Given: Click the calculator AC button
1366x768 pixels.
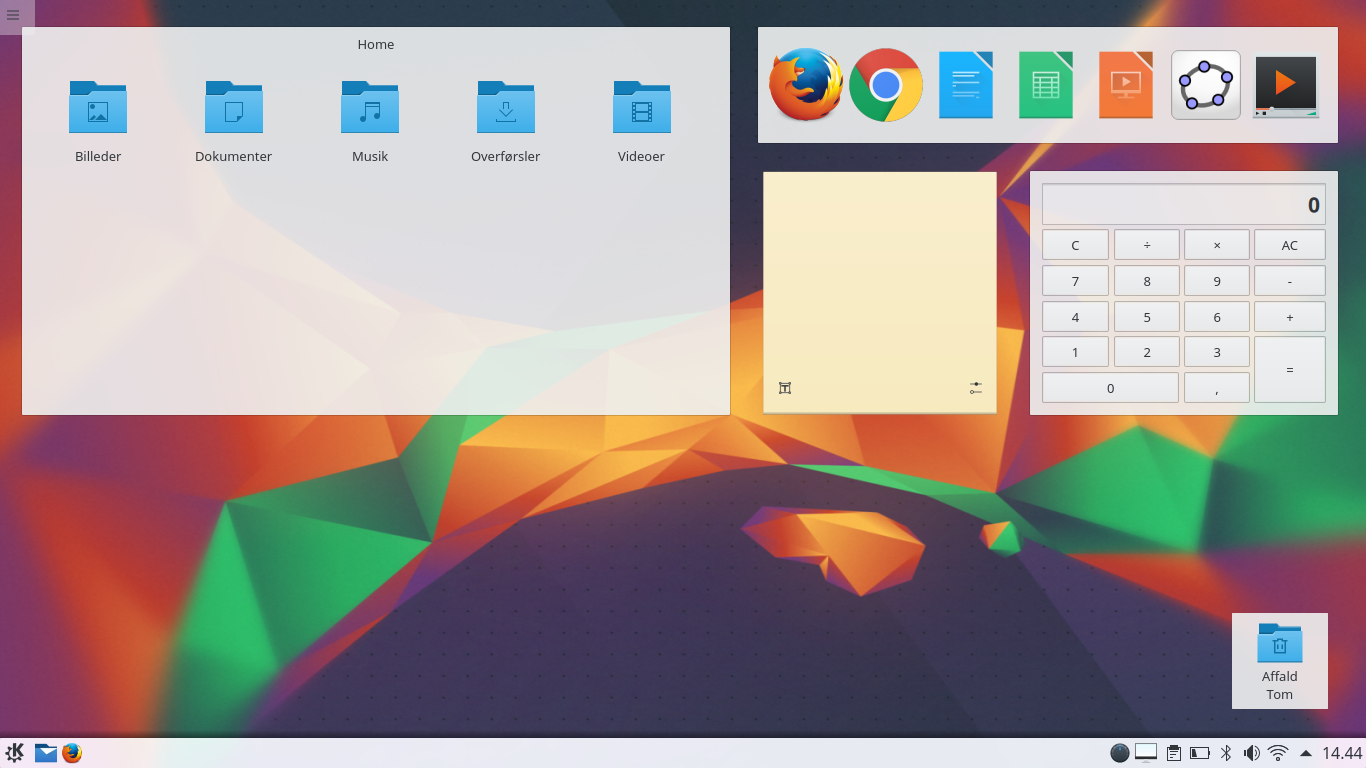Looking at the screenshot, I should pyautogui.click(x=1290, y=245).
